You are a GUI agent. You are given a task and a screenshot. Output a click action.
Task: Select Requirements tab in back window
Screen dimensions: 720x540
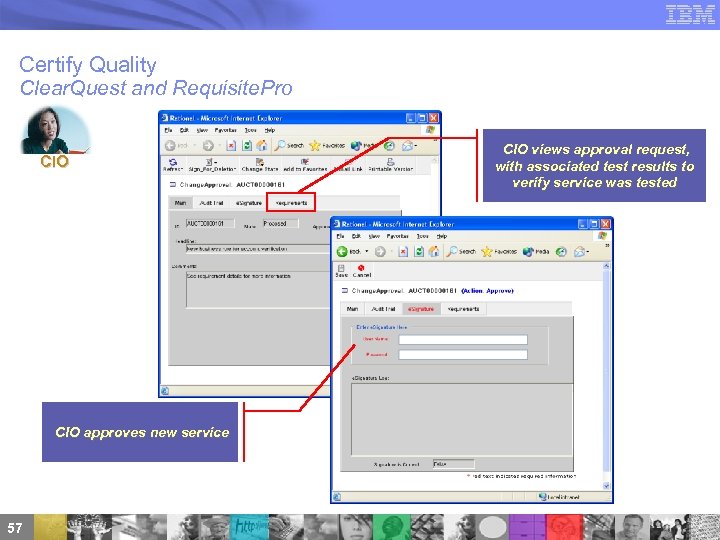(x=291, y=203)
